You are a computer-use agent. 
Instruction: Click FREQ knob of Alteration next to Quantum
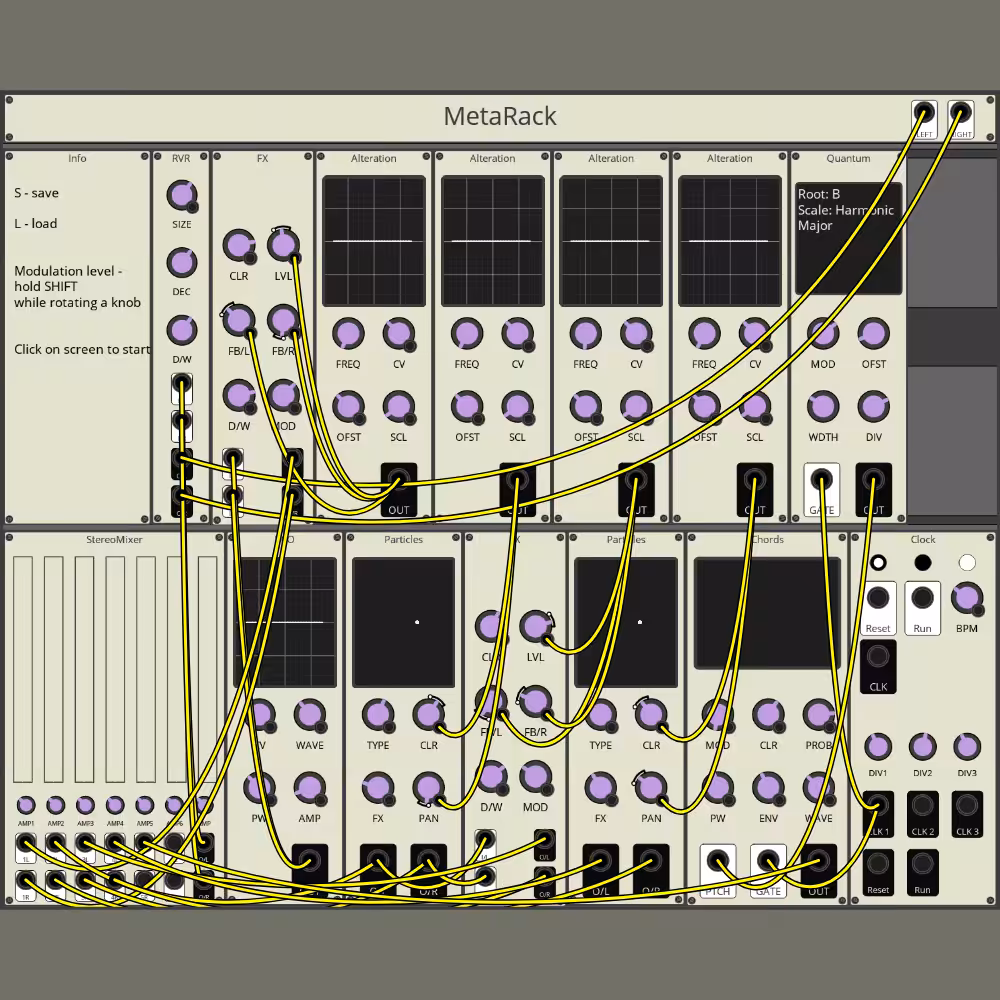(x=704, y=334)
